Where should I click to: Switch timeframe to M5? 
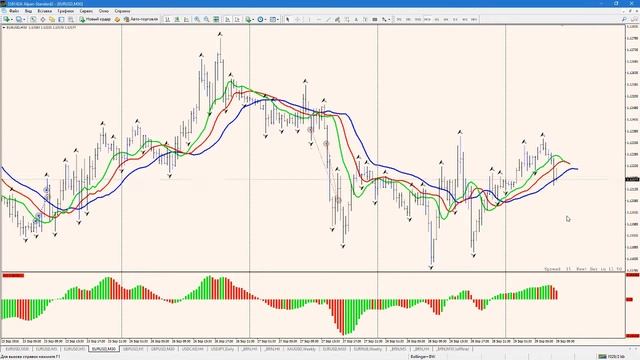pyautogui.click(x=408, y=19)
